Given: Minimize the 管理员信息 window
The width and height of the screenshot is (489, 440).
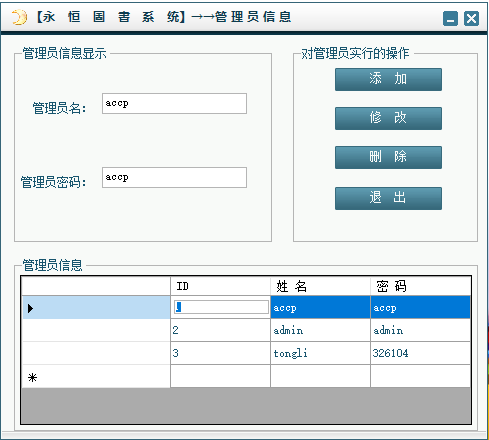Looking at the screenshot, I should tap(450, 18).
